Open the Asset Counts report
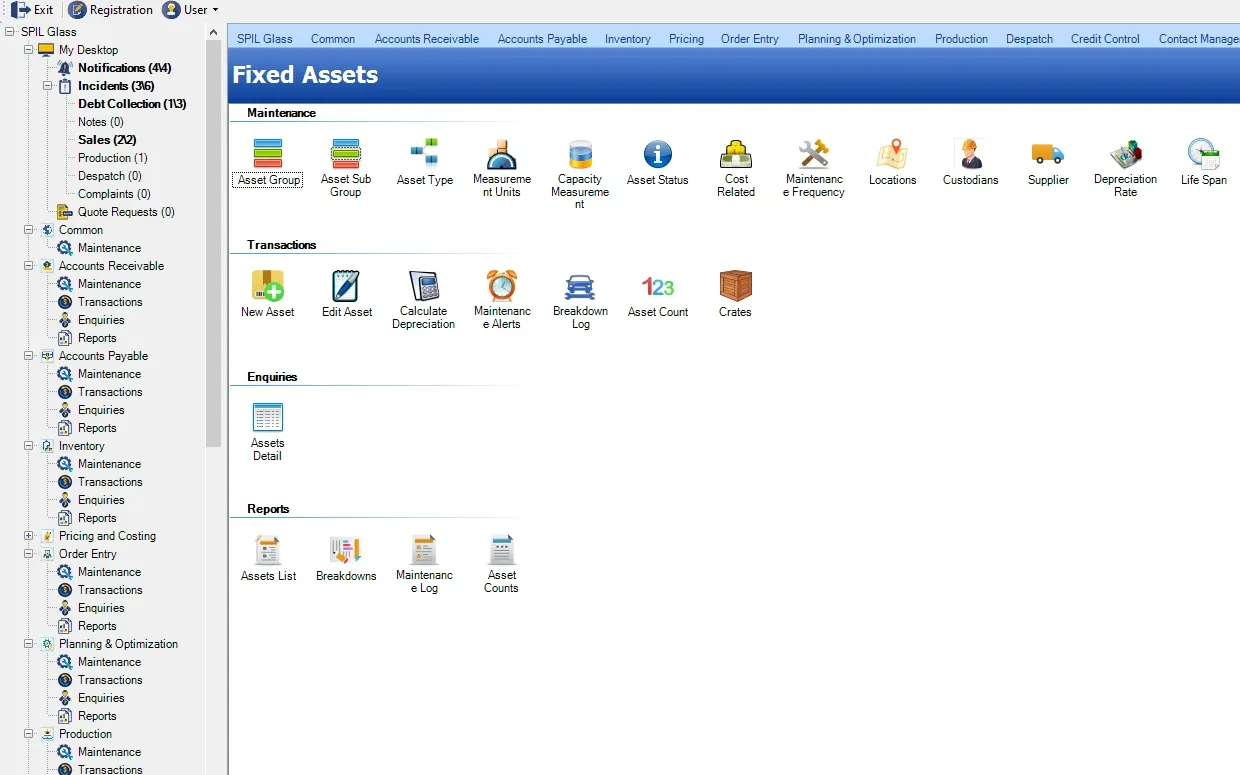The width and height of the screenshot is (1240, 775). 502,550
